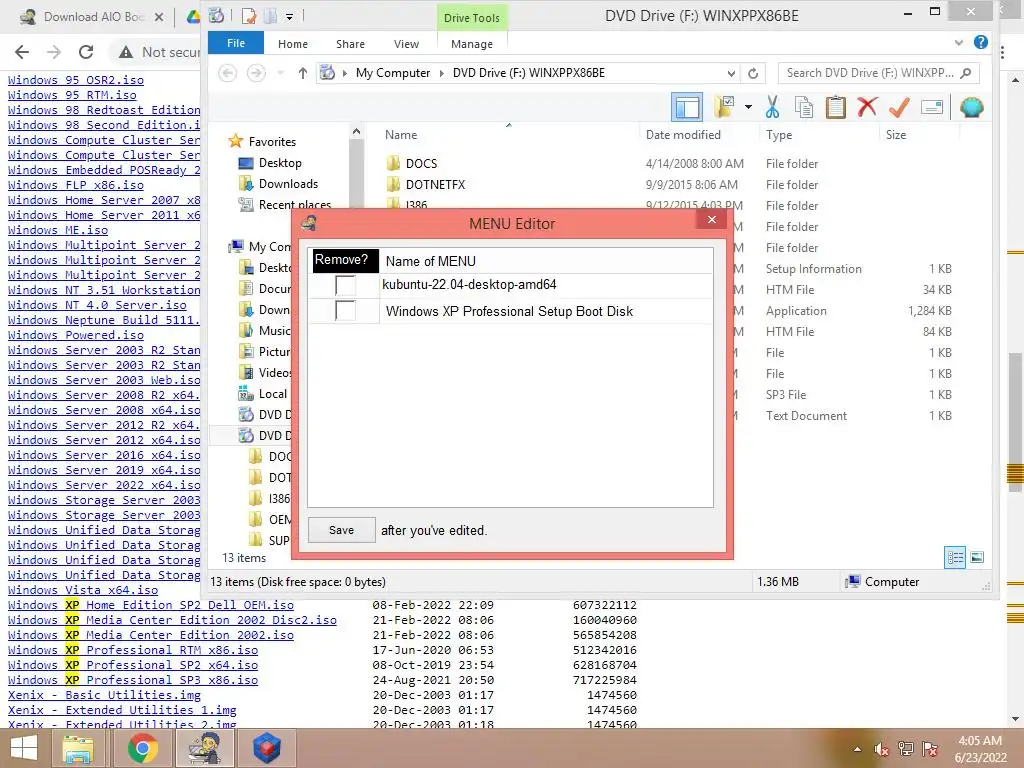Open Windows XP Professional RTM x86.iso link
This screenshot has height=768, width=1024.
[133, 650]
